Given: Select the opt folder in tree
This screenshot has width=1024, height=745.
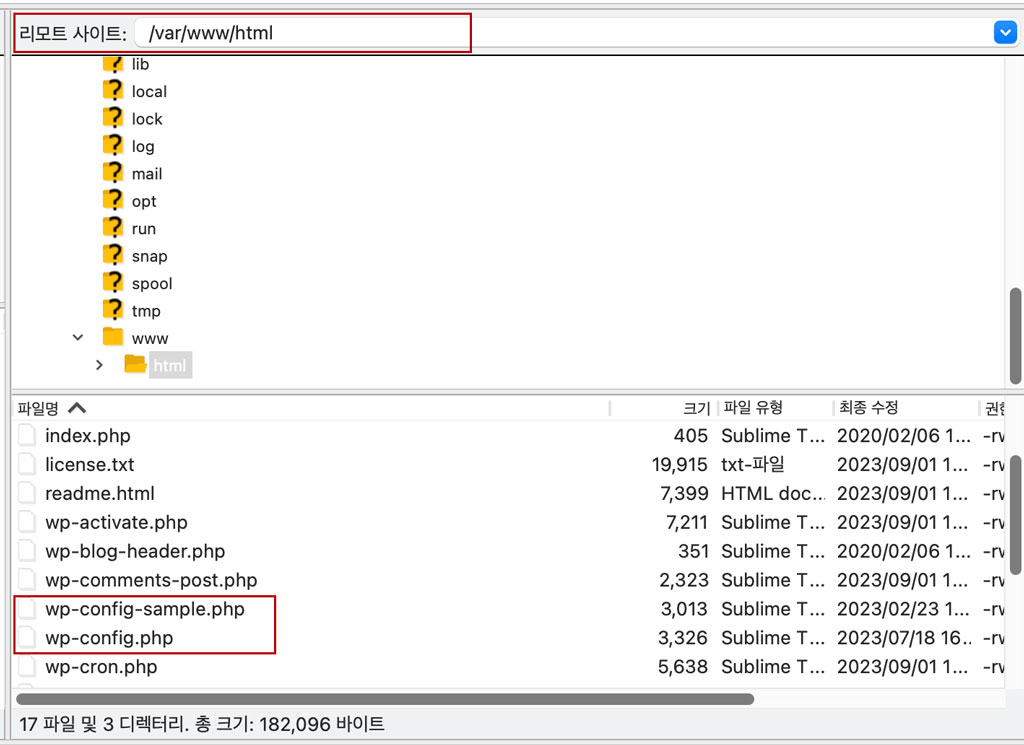Looking at the screenshot, I should coord(144,201).
